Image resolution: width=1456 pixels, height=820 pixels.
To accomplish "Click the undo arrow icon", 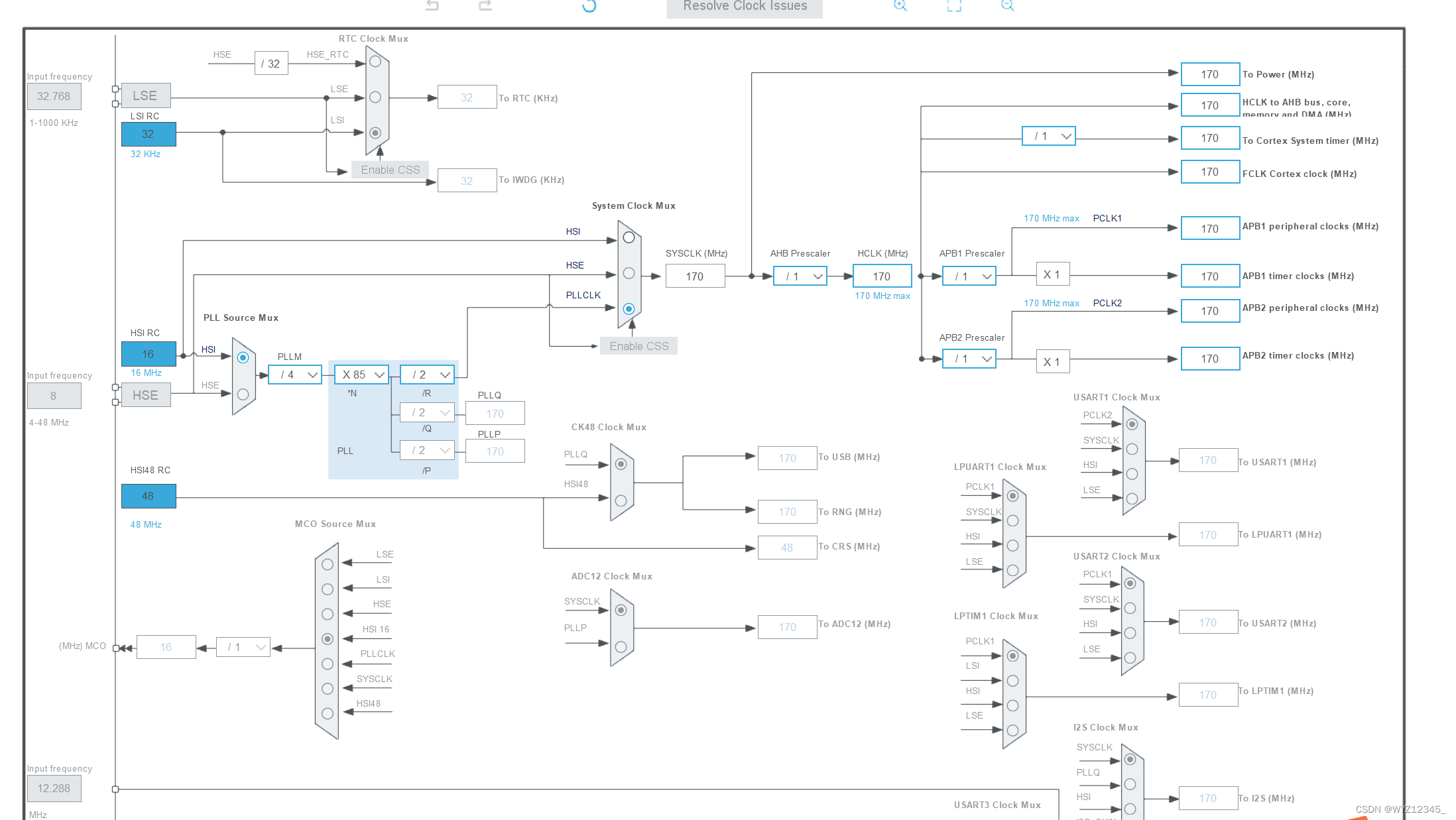I will click(x=432, y=5).
